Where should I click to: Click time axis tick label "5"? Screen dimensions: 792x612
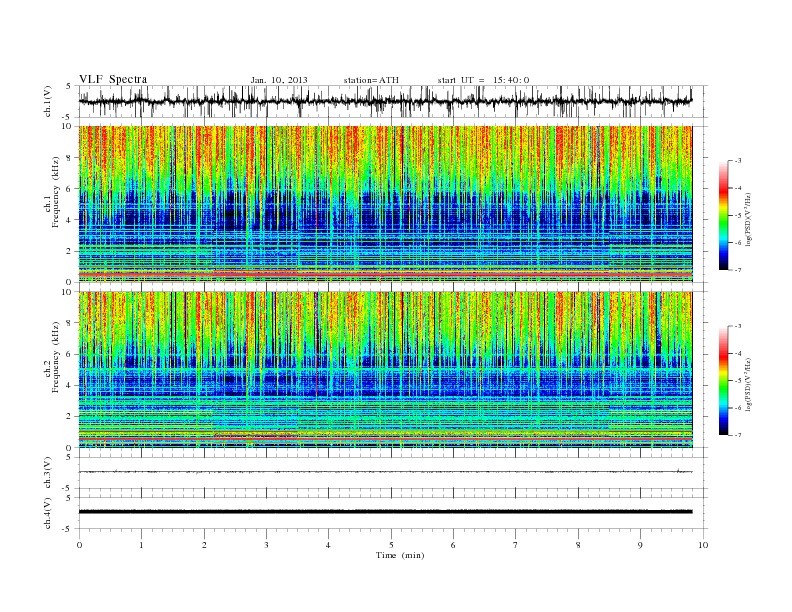[x=391, y=545]
